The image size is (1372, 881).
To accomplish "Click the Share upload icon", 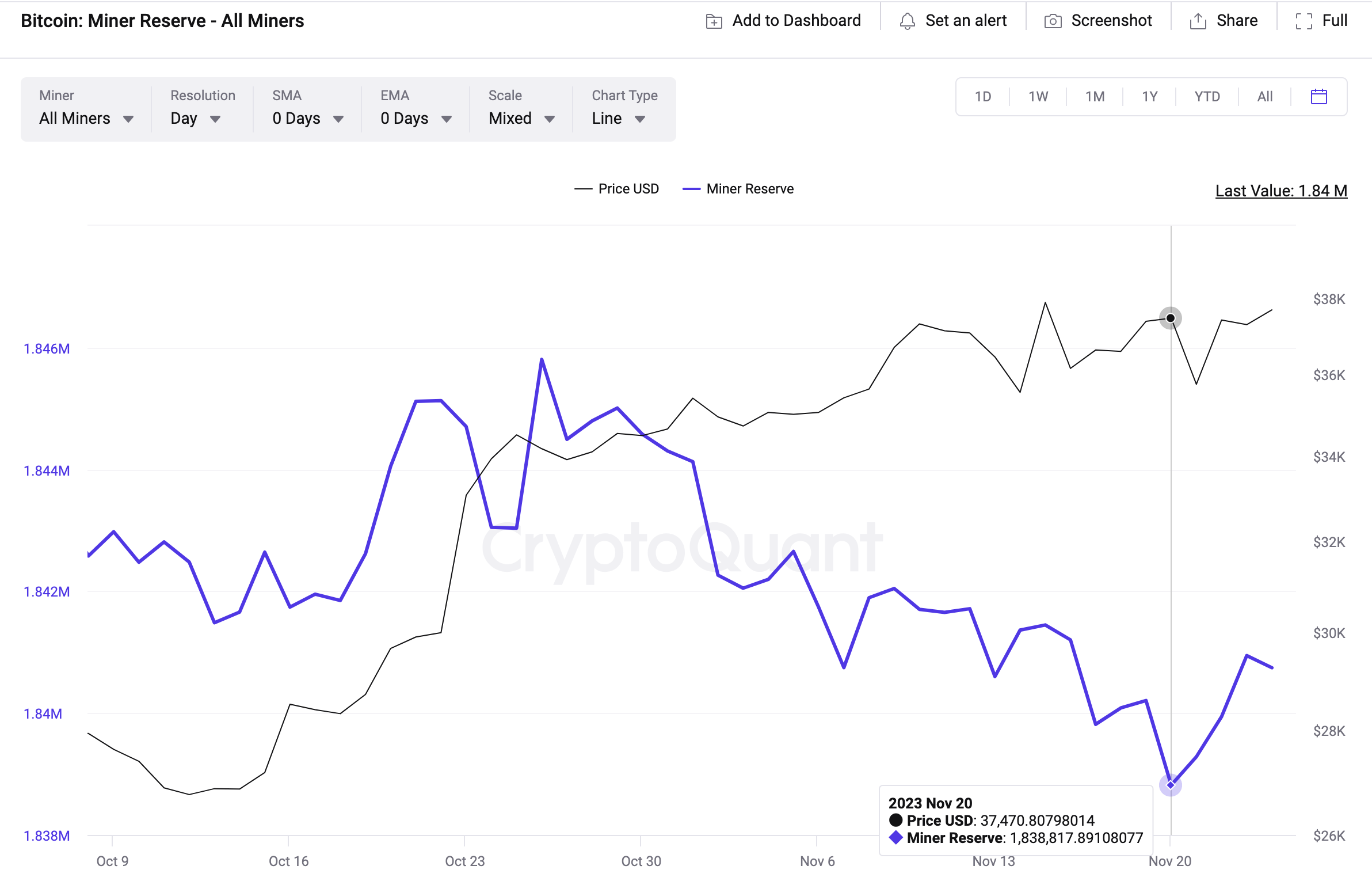I will [1198, 21].
